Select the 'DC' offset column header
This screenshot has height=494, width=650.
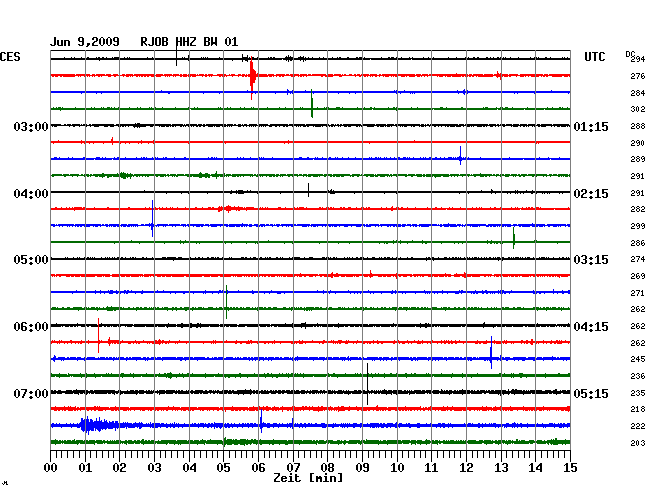tap(630, 54)
